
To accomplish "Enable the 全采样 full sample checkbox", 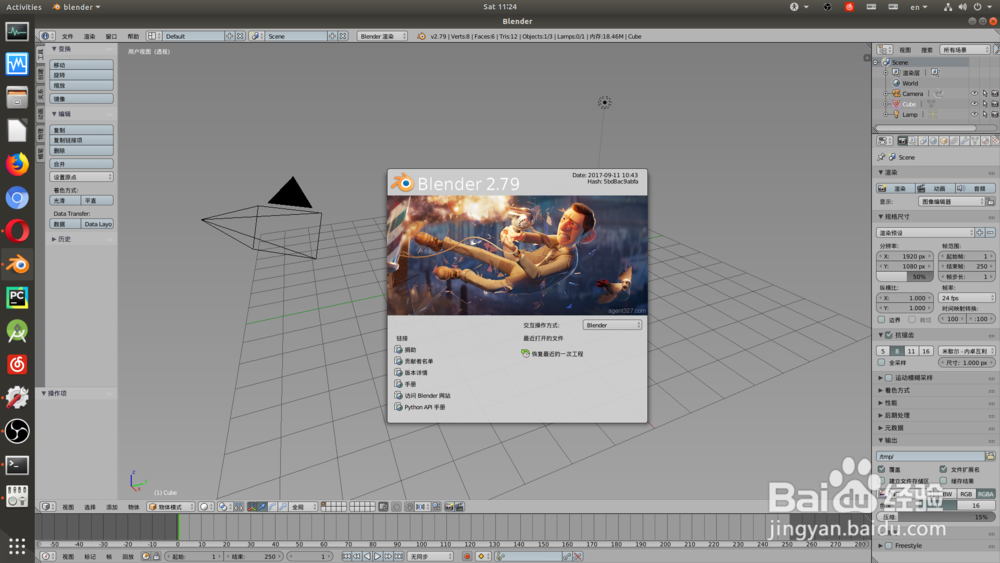I will point(881,363).
